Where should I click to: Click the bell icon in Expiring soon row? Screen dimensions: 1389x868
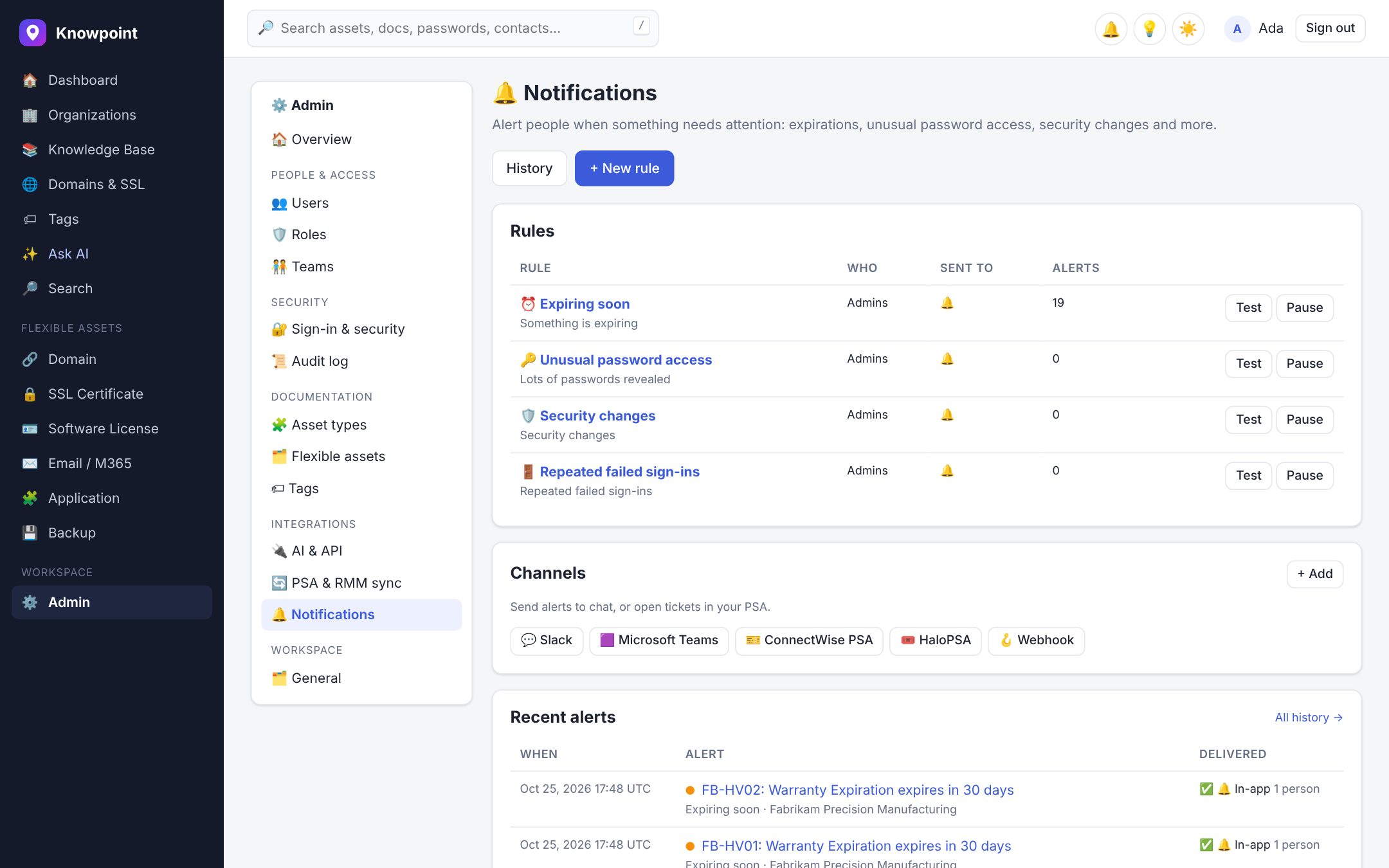tap(947, 303)
